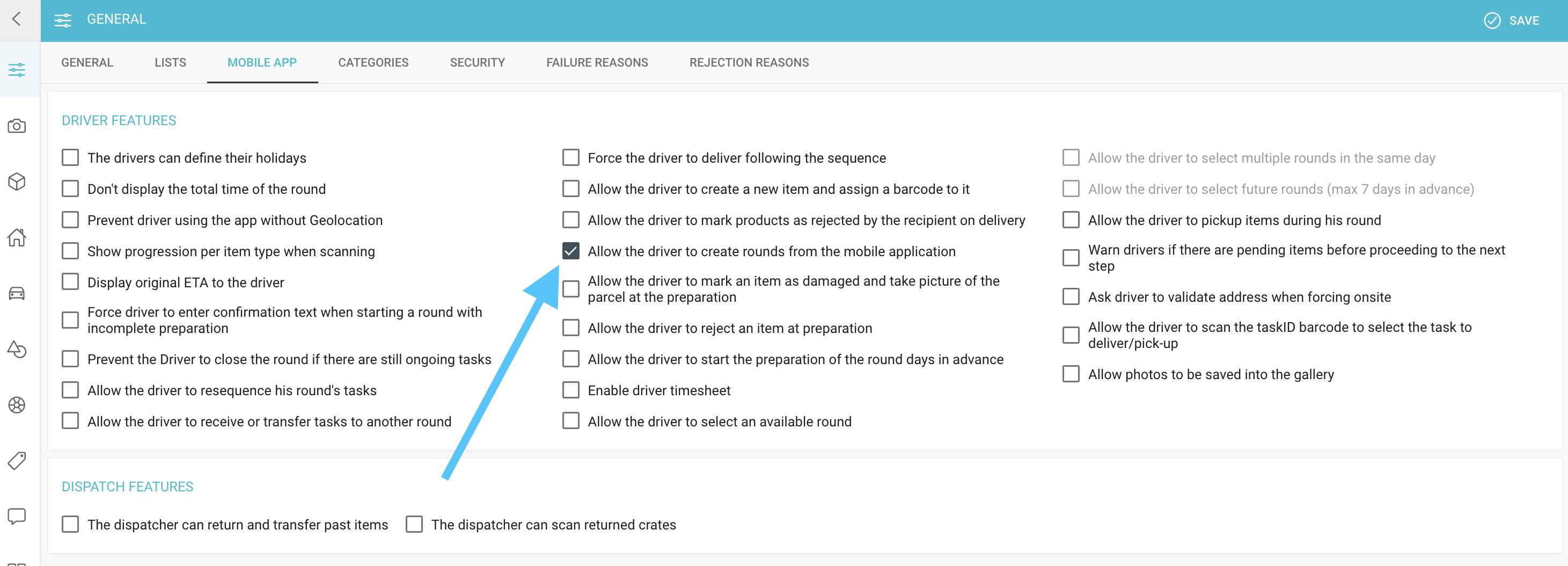Check Show progression per item type when scanning
The image size is (1568, 566).
click(71, 251)
